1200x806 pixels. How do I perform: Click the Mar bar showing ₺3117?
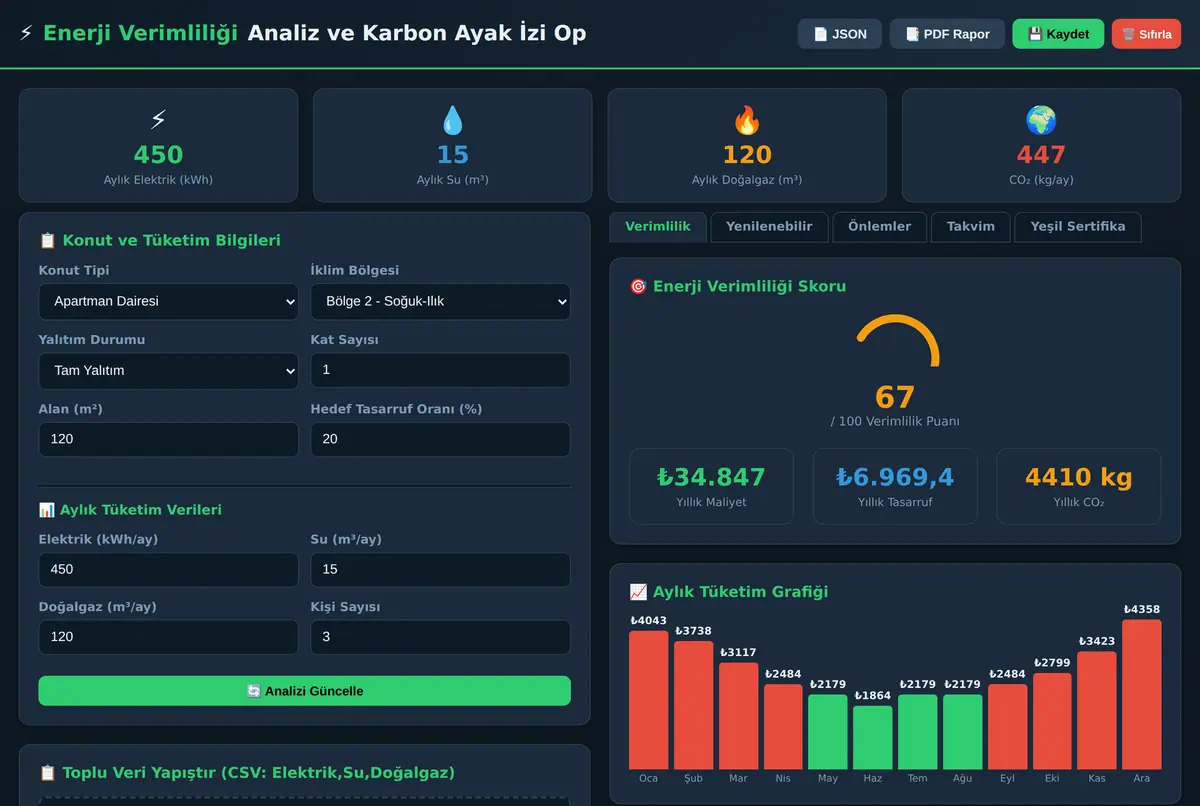coord(738,715)
